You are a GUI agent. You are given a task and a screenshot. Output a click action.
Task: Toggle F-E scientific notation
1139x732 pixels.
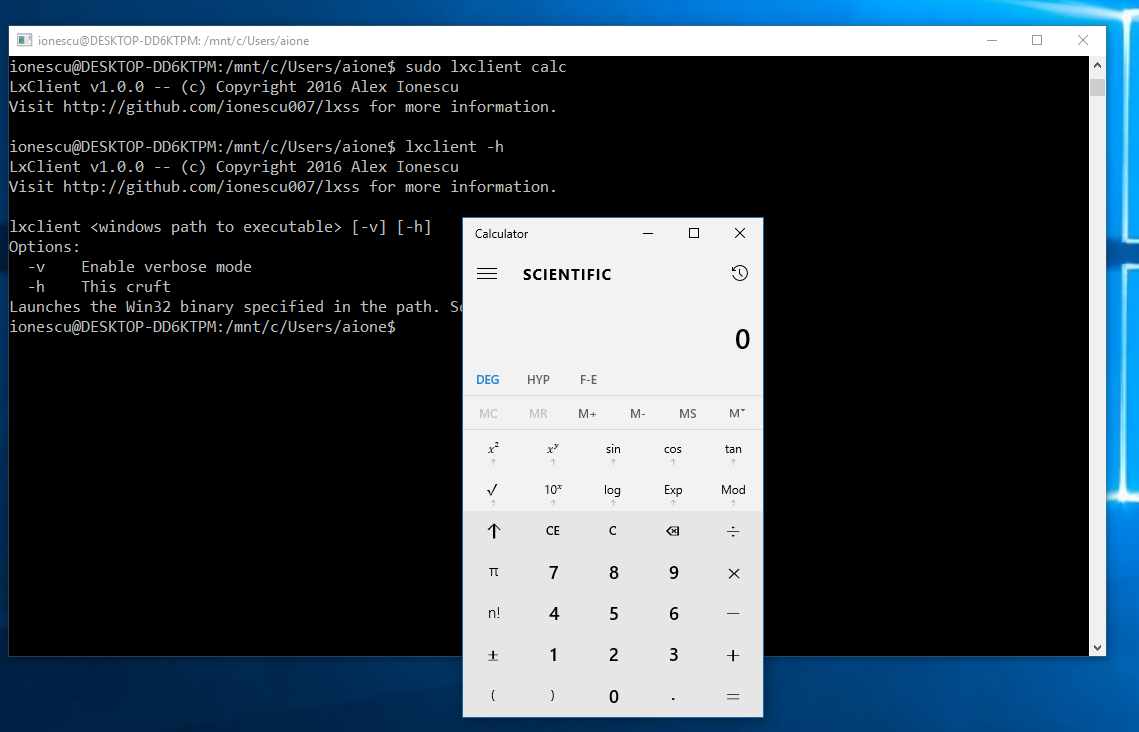tap(588, 380)
